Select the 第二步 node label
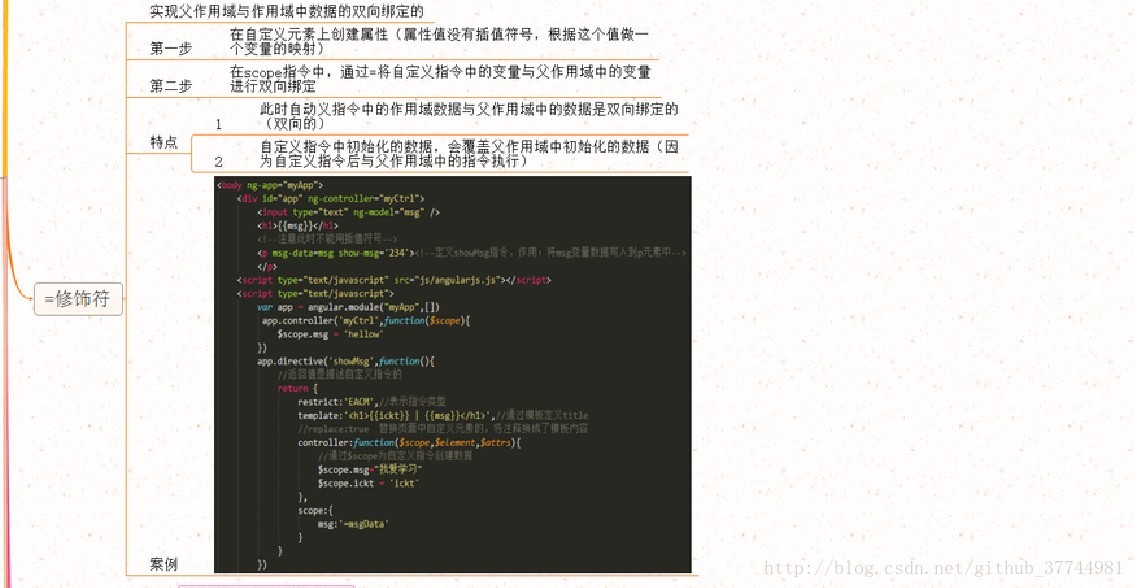Viewport: 1135px width, 588px height. [x=171, y=86]
